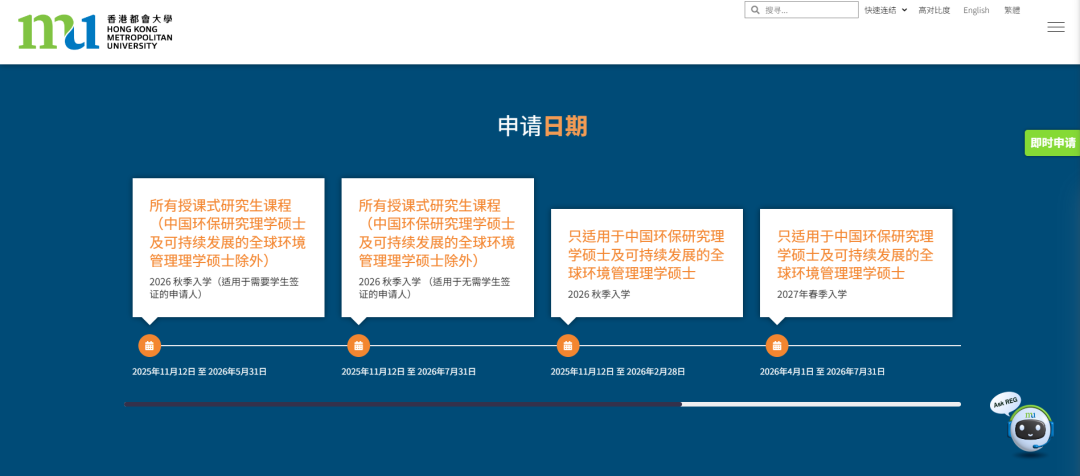
Task: Open the 2026 秋季入学 environmental master card
Action: pos(647,263)
